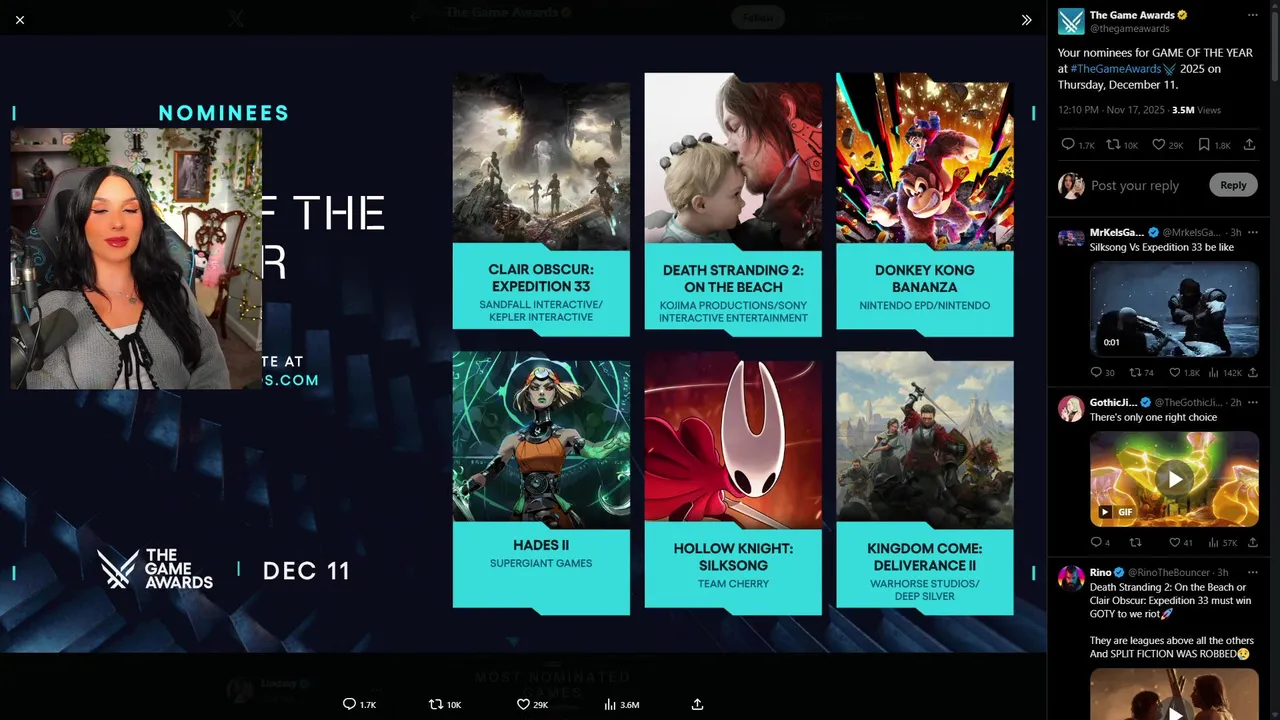Play the GIF in GothicJi's reply
Image resolution: width=1280 pixels, height=720 pixels.
tap(1174, 479)
